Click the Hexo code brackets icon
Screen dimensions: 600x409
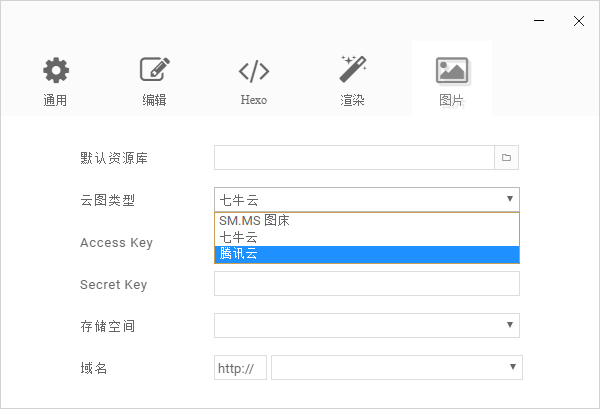[253, 71]
